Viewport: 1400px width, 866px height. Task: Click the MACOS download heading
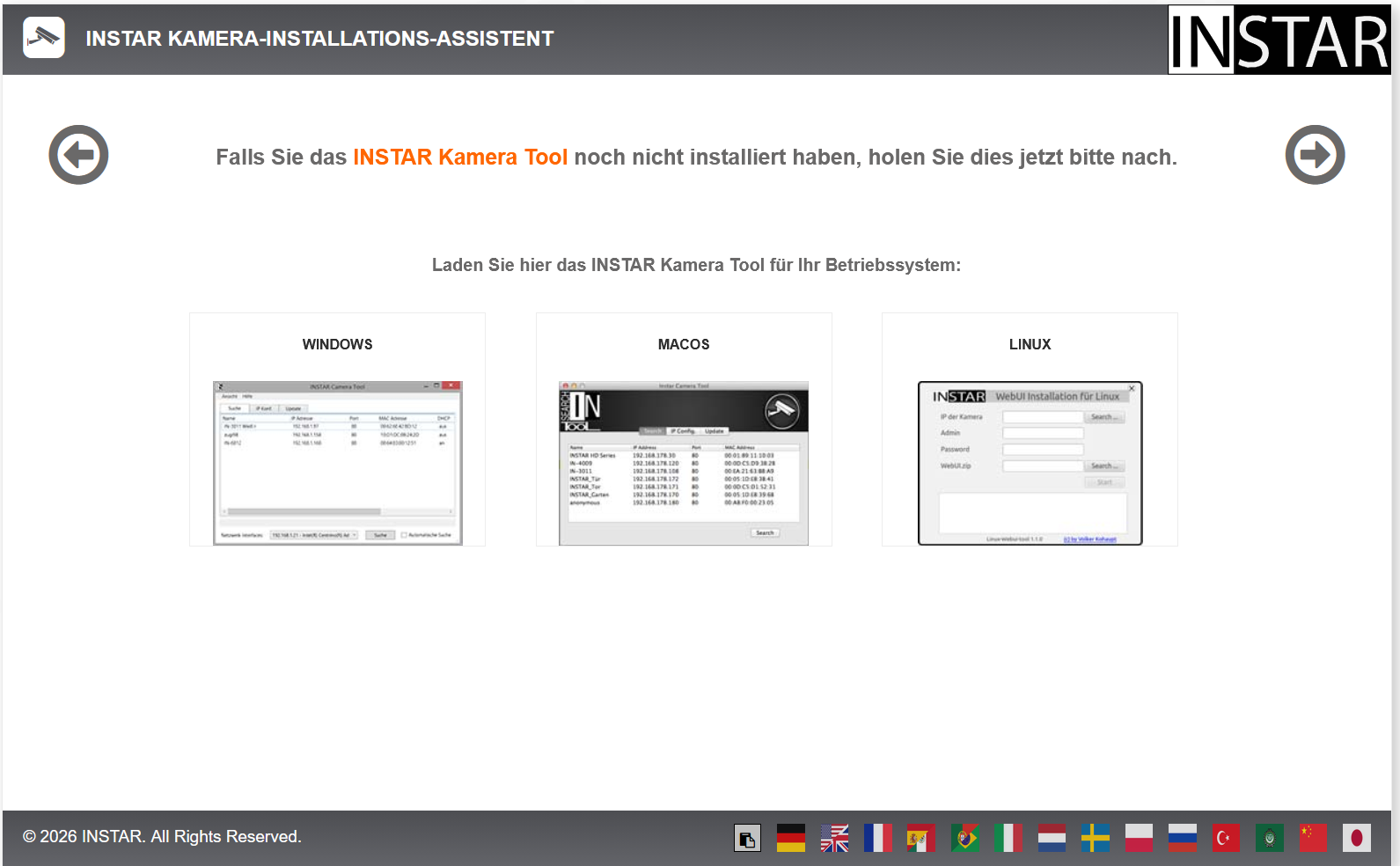coord(684,344)
